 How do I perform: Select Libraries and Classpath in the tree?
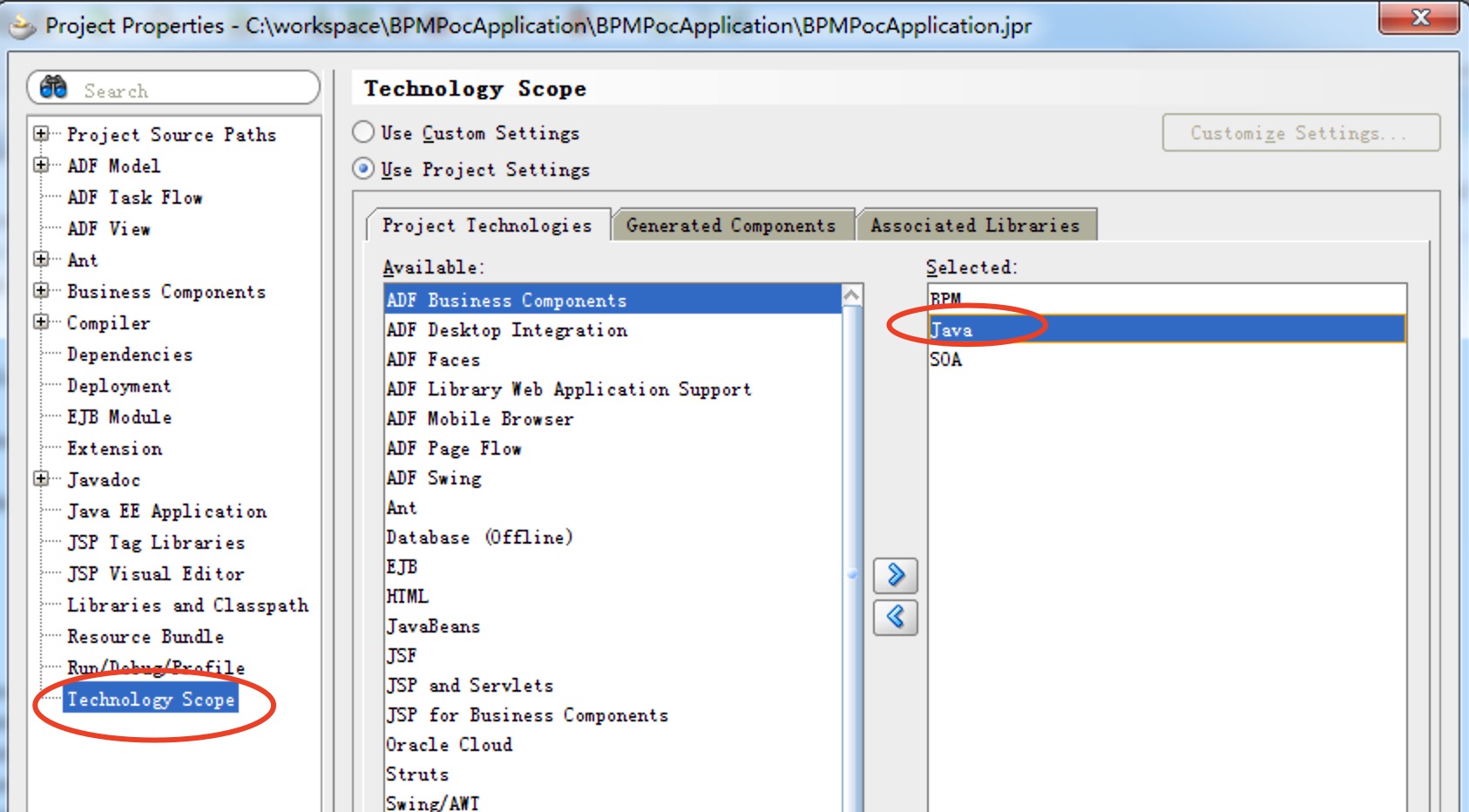tap(188, 606)
